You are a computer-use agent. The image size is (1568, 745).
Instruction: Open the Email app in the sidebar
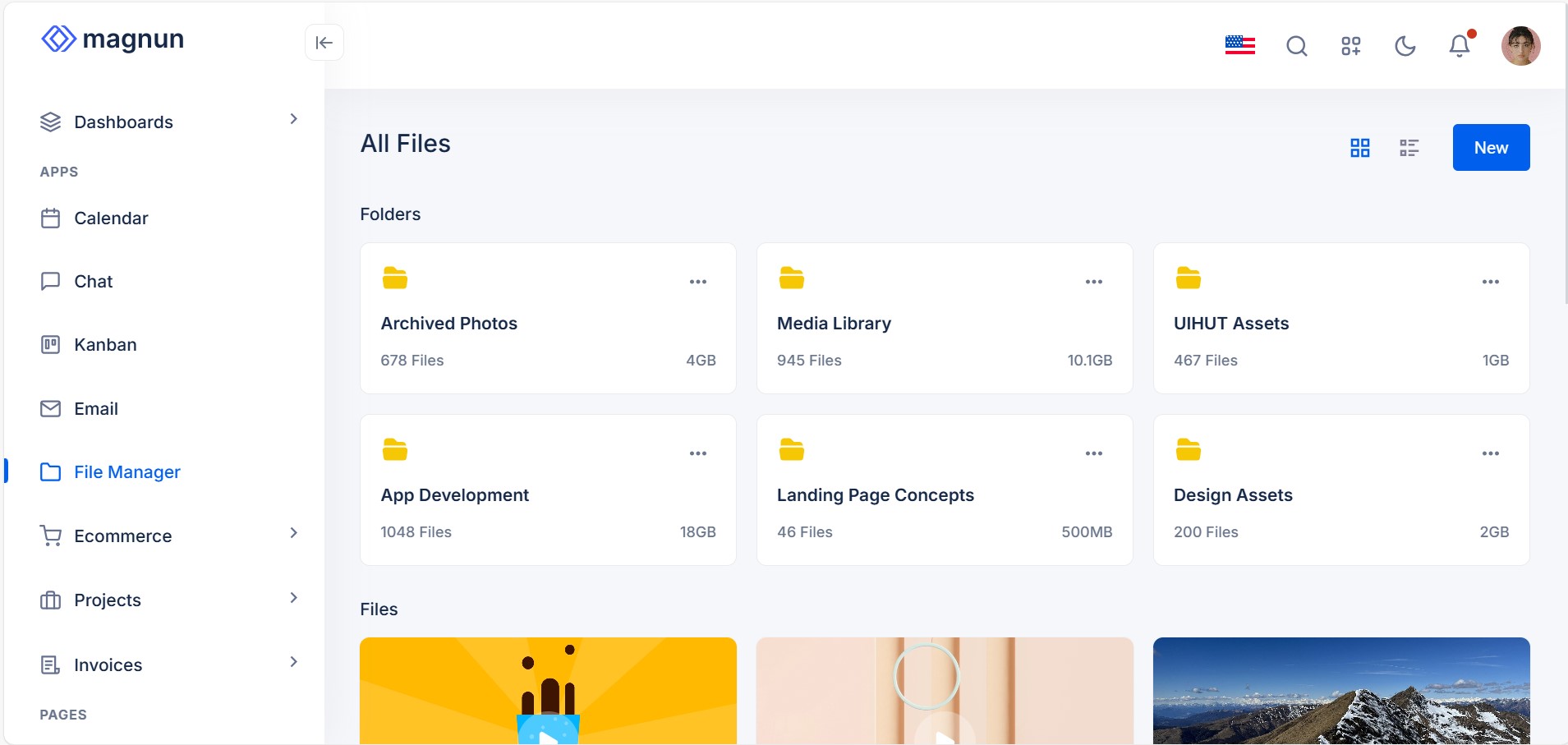point(96,408)
